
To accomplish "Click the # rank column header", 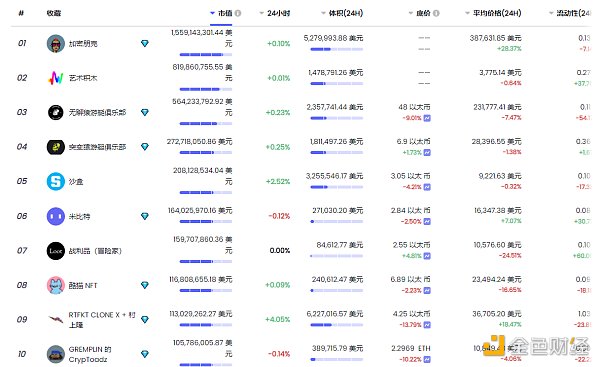I will pos(21,13).
